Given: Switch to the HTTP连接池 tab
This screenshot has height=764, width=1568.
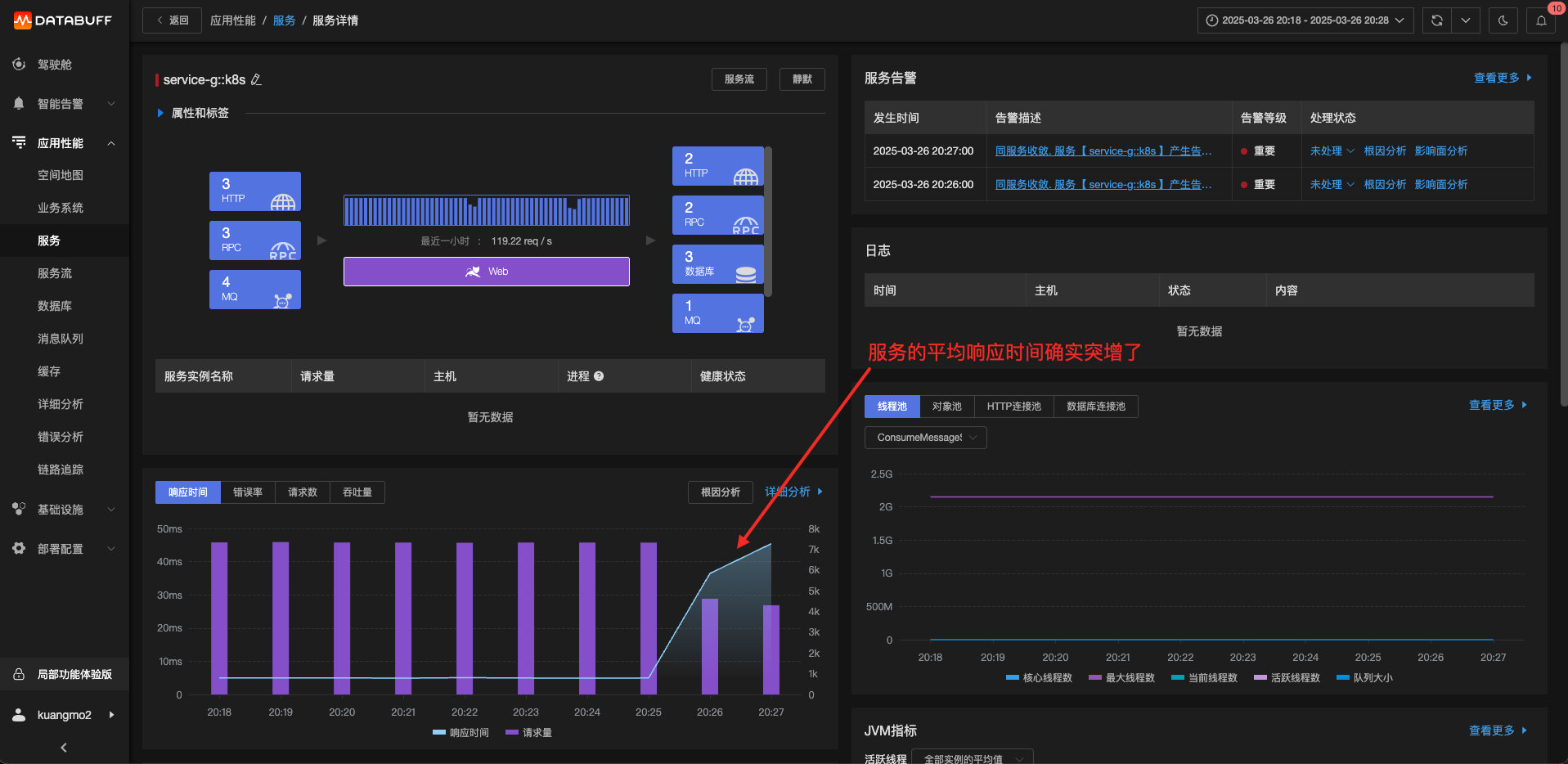Looking at the screenshot, I should click(1013, 407).
